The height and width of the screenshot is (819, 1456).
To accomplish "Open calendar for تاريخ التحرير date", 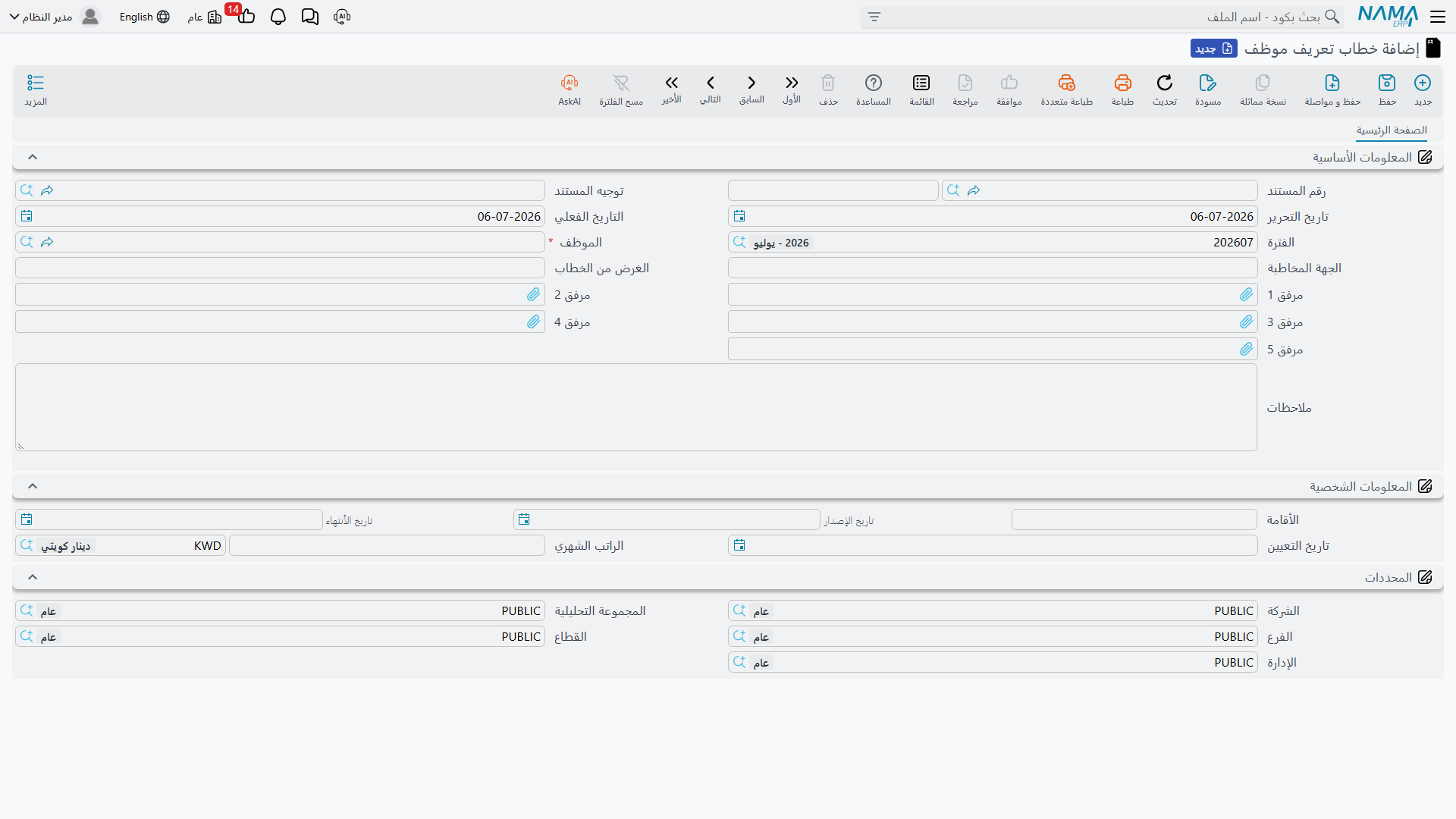I will click(739, 216).
